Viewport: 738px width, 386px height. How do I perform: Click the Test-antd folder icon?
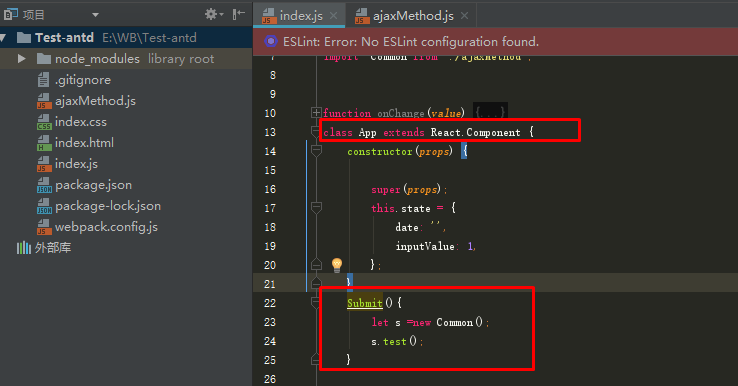point(24,38)
